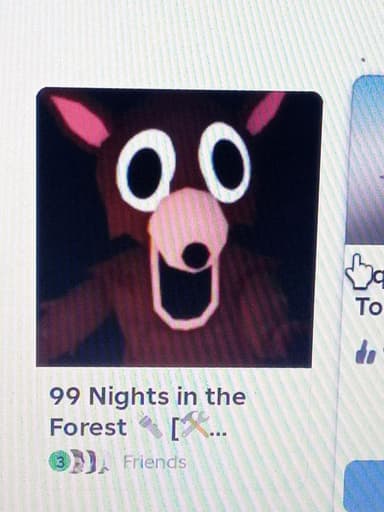Click the deer's left pink ear in the thumbnail

click(x=81, y=121)
